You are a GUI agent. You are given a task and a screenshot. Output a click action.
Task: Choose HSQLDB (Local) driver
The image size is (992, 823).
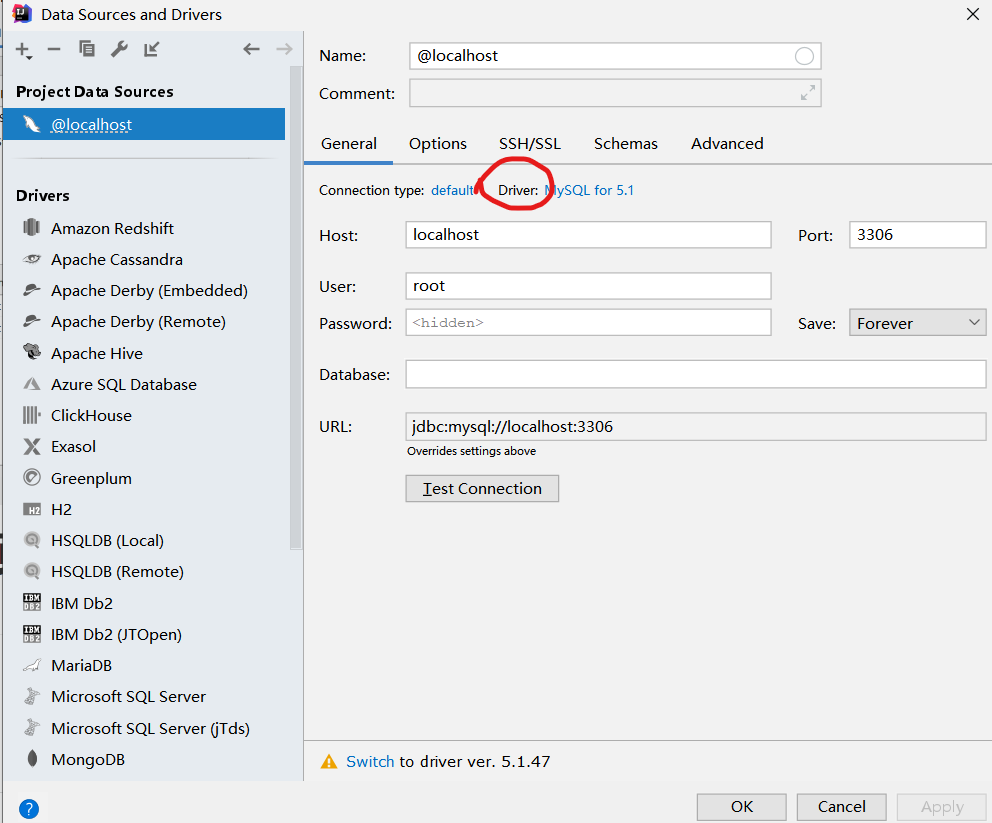tap(107, 540)
